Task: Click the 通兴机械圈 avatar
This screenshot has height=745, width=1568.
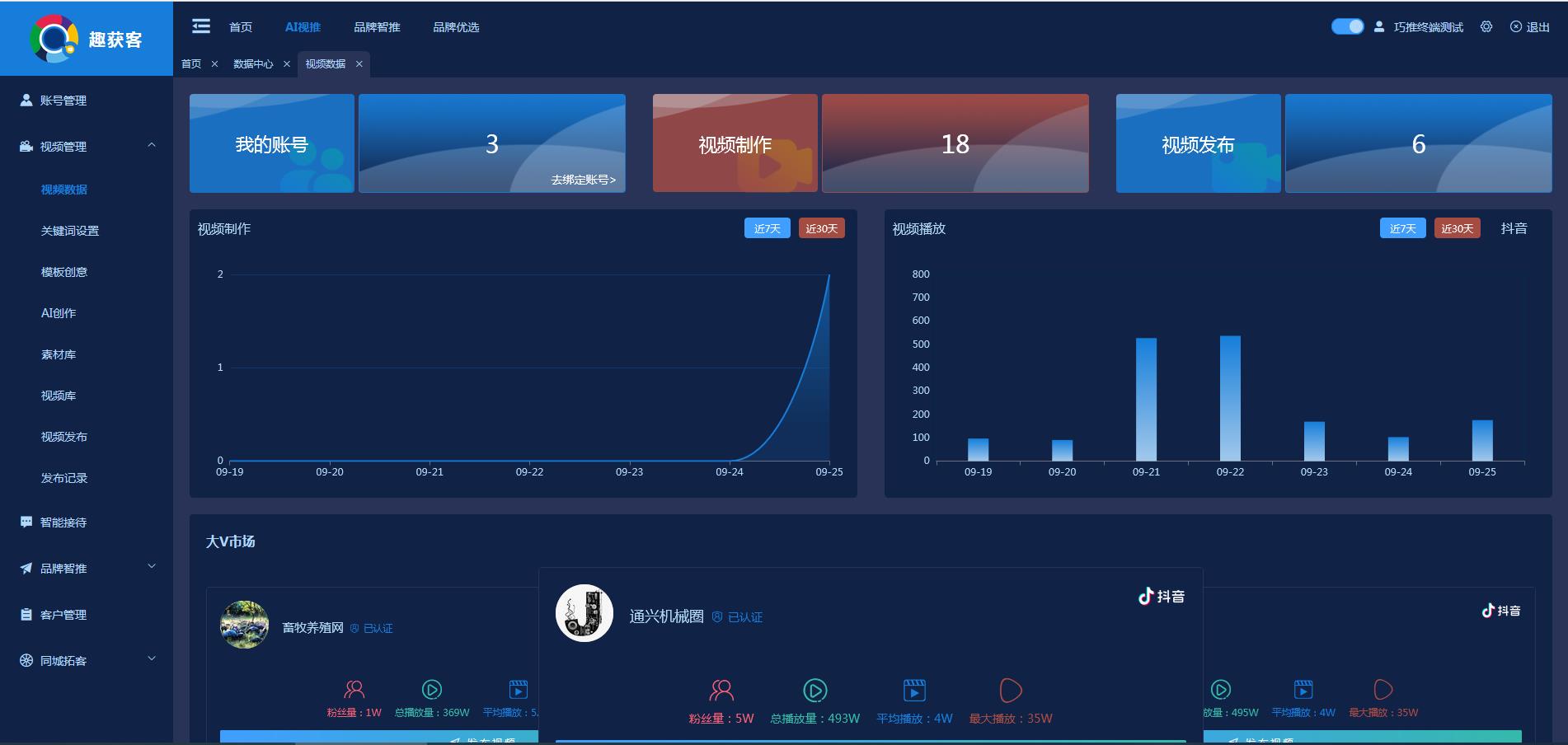Action: (584, 613)
